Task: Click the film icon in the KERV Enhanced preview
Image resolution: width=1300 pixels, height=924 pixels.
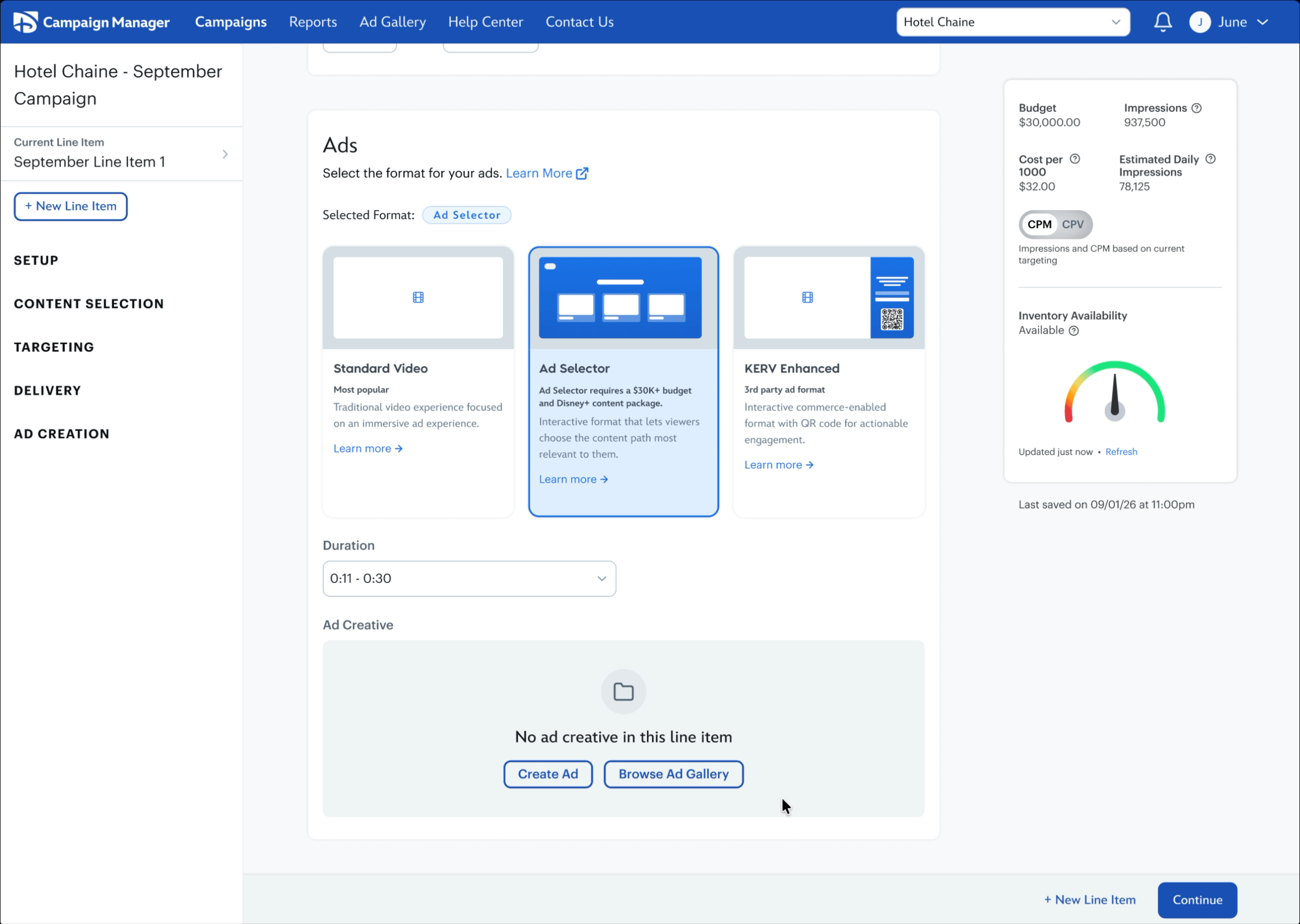Action: [x=807, y=298]
